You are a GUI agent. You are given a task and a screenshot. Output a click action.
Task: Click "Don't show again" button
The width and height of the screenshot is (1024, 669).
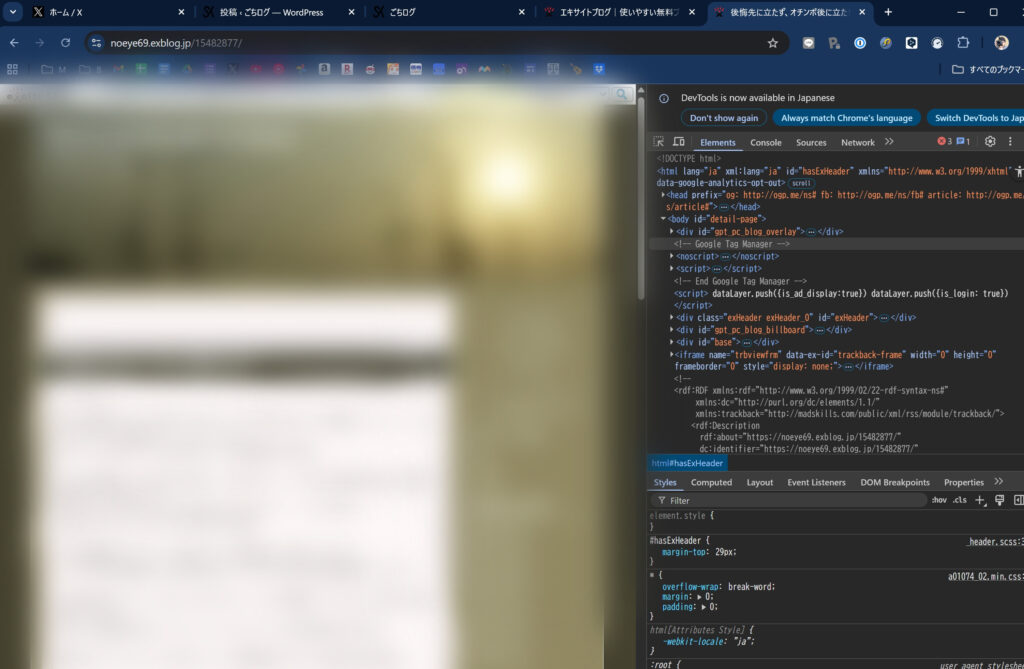(x=724, y=118)
